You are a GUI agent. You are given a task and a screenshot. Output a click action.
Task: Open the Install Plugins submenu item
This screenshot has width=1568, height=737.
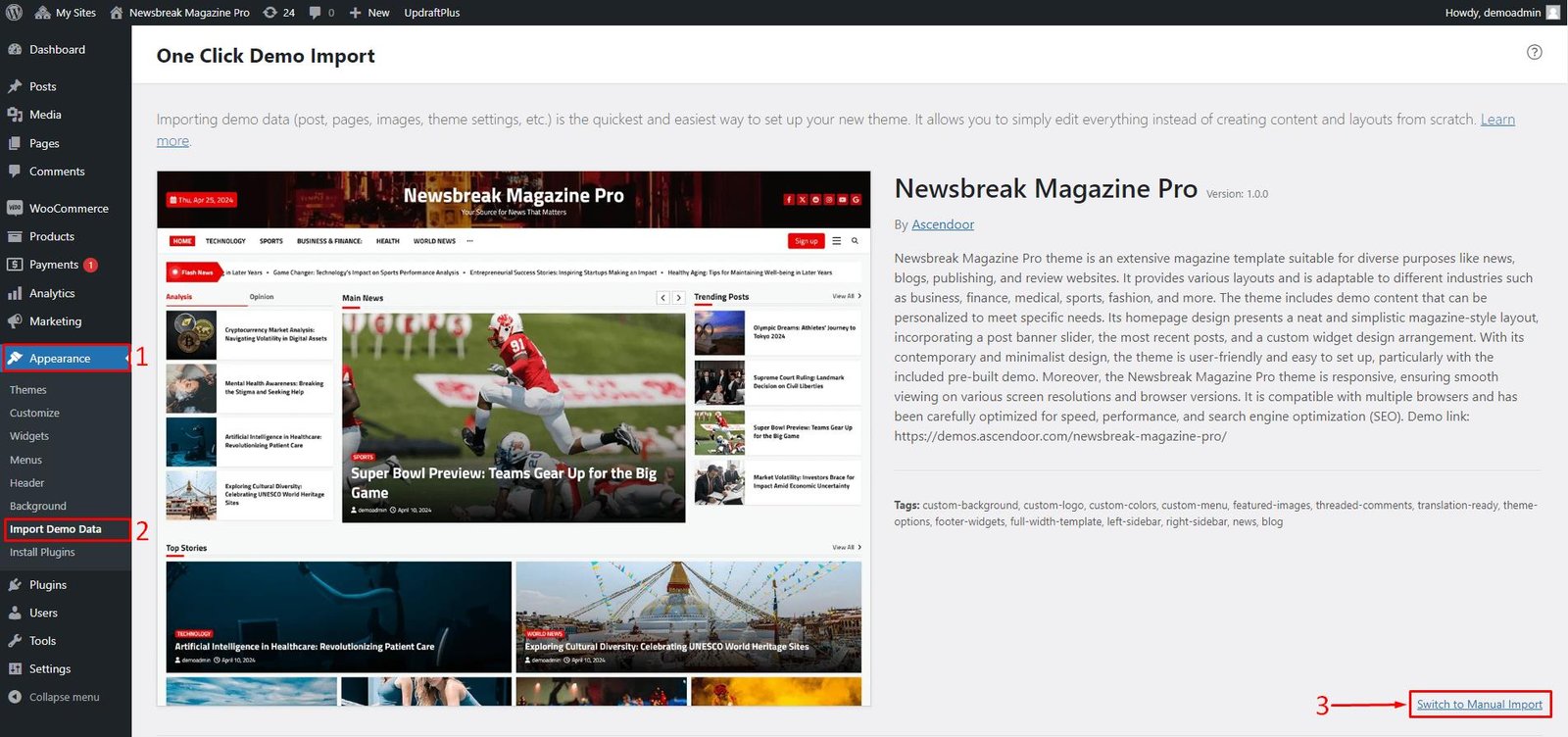tap(42, 553)
